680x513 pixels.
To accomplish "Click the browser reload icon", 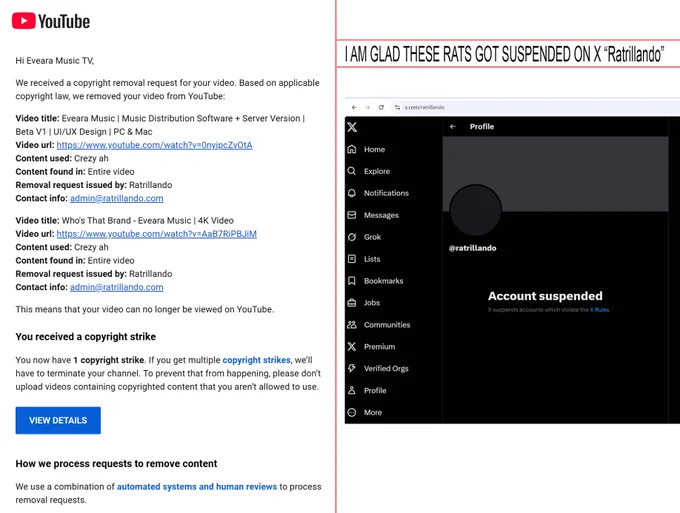I will [x=381, y=107].
